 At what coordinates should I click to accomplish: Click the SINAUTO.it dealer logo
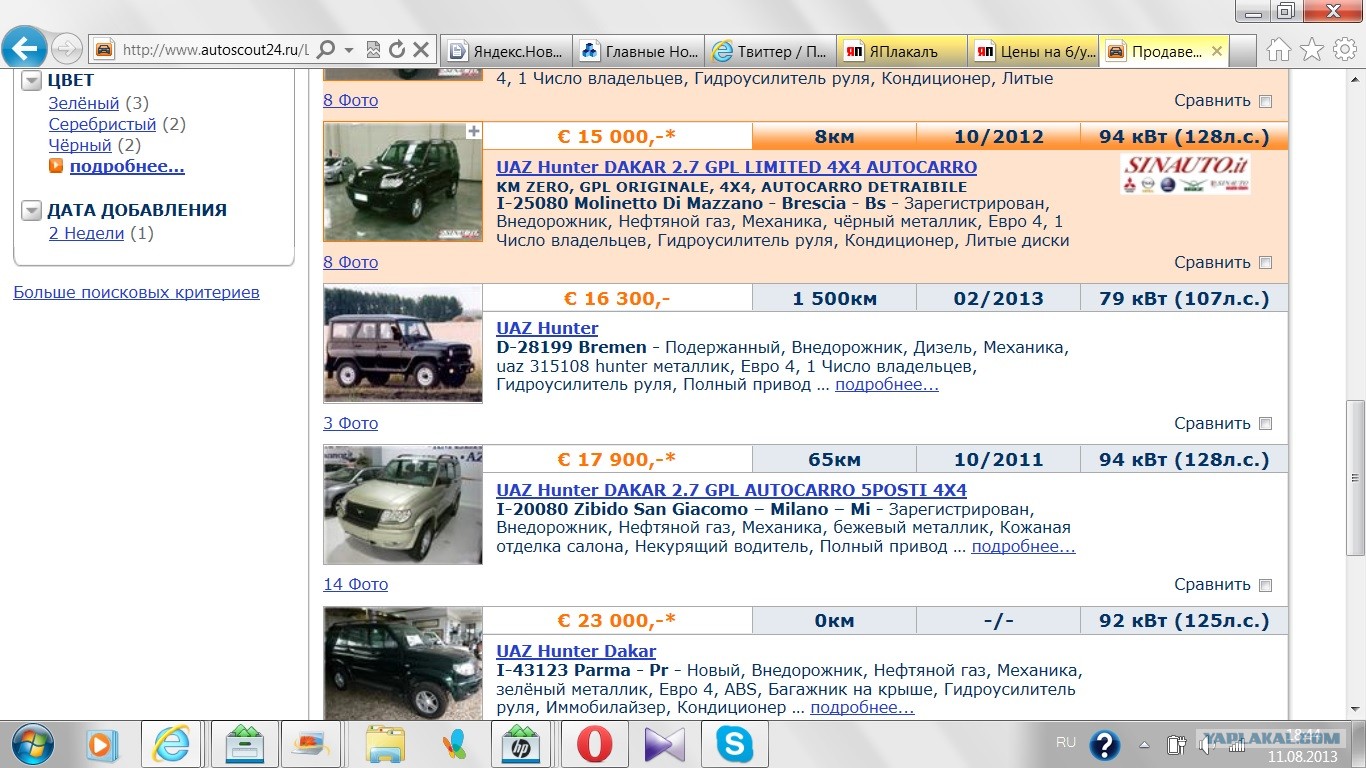pyautogui.click(x=1184, y=174)
